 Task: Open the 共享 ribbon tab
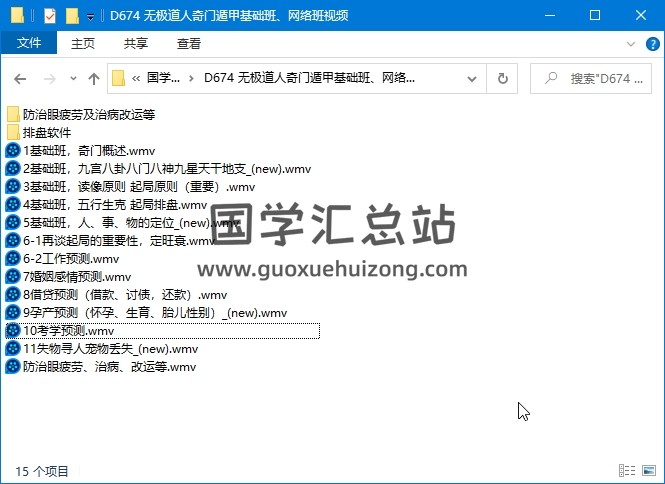click(x=136, y=44)
